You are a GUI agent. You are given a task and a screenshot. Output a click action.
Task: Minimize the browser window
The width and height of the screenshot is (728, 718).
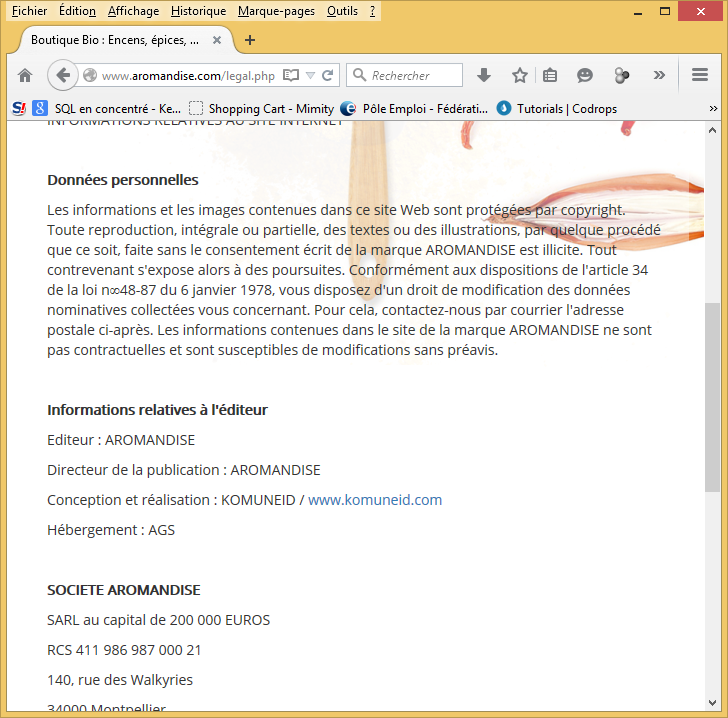638,12
